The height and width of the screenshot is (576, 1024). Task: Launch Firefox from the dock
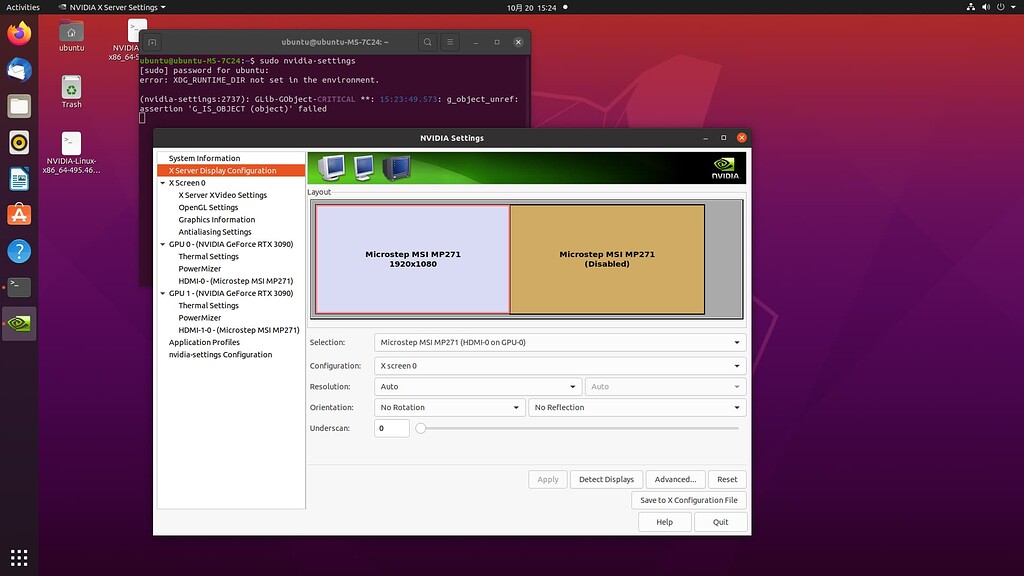pos(19,33)
